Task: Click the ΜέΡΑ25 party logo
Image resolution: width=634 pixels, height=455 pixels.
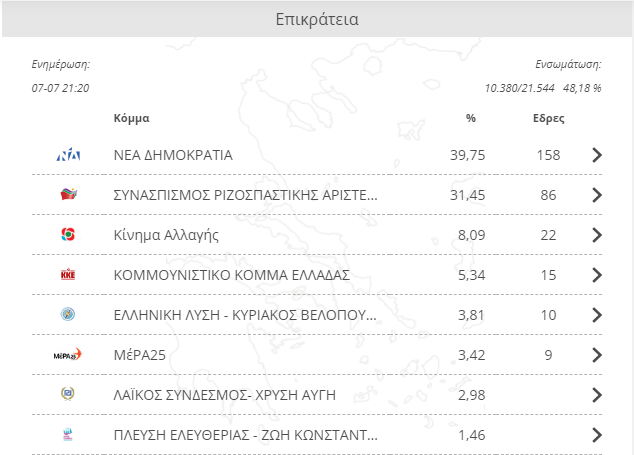Action: pos(68,355)
